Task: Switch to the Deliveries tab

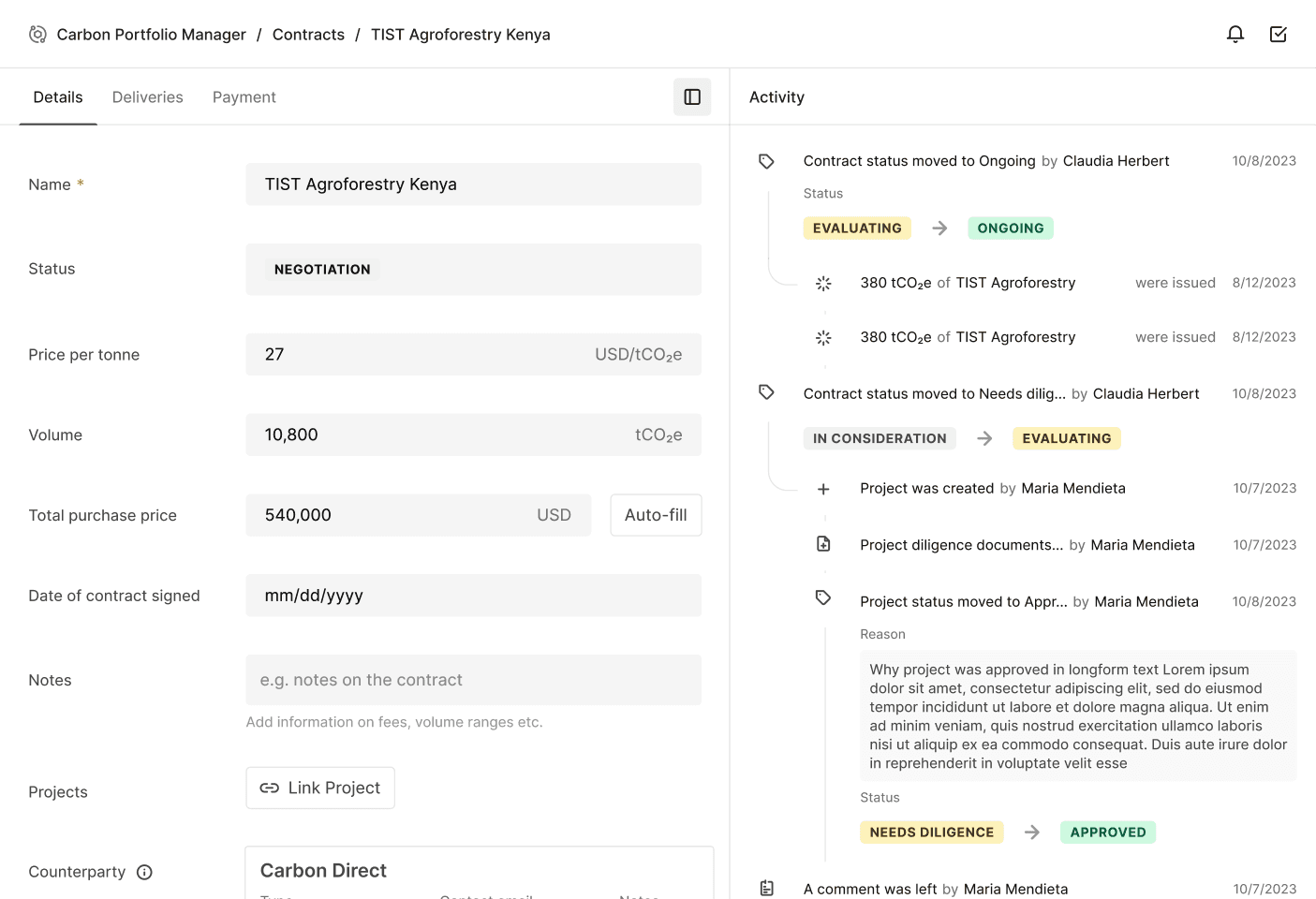Action: (148, 97)
